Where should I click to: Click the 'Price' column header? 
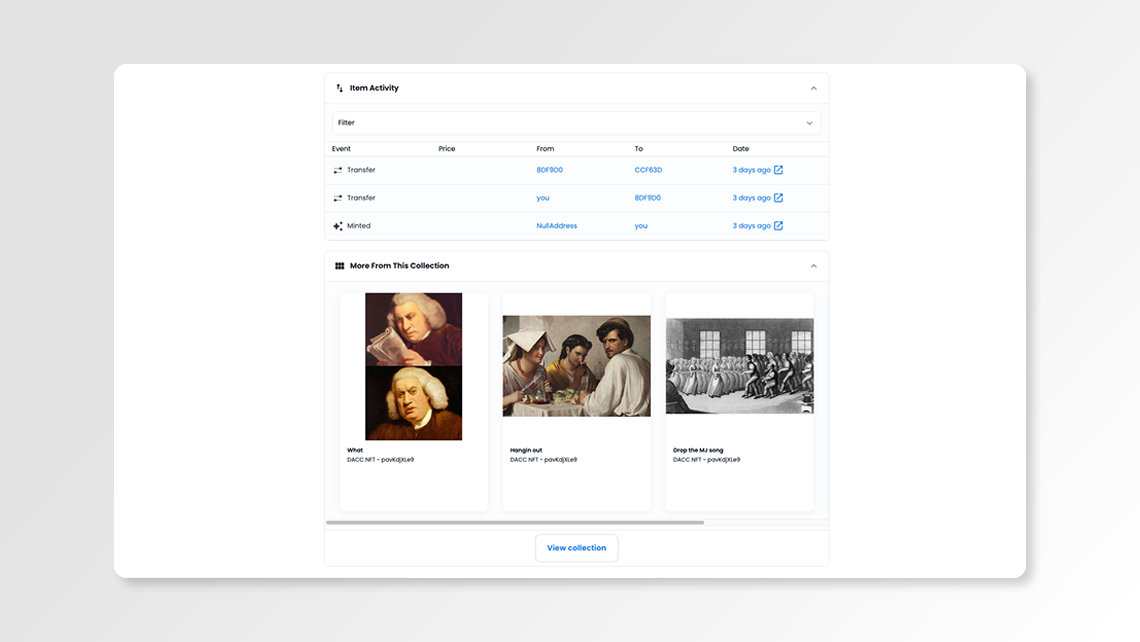point(447,149)
